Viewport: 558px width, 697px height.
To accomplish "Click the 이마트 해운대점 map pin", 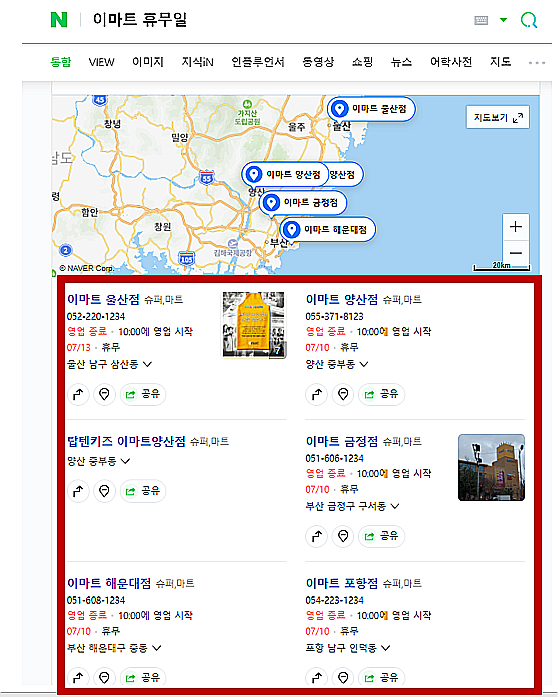I will point(327,229).
